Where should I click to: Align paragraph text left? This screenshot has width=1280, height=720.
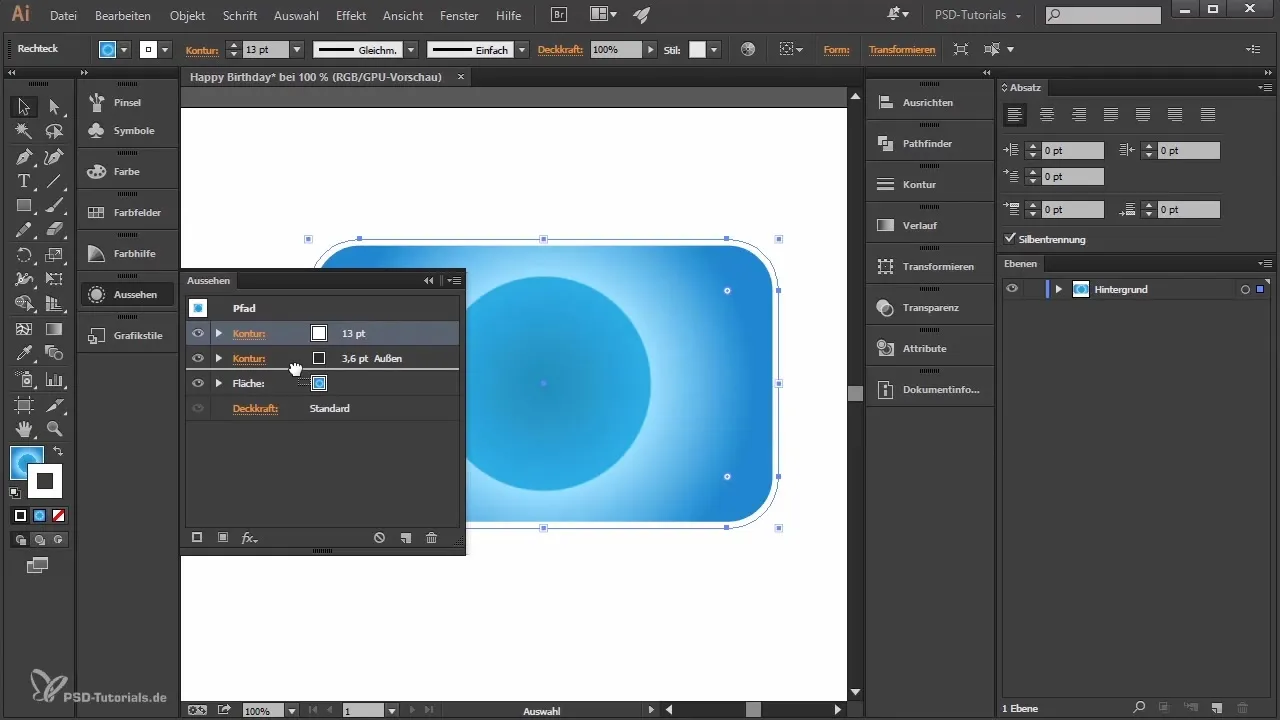pyautogui.click(x=1015, y=115)
